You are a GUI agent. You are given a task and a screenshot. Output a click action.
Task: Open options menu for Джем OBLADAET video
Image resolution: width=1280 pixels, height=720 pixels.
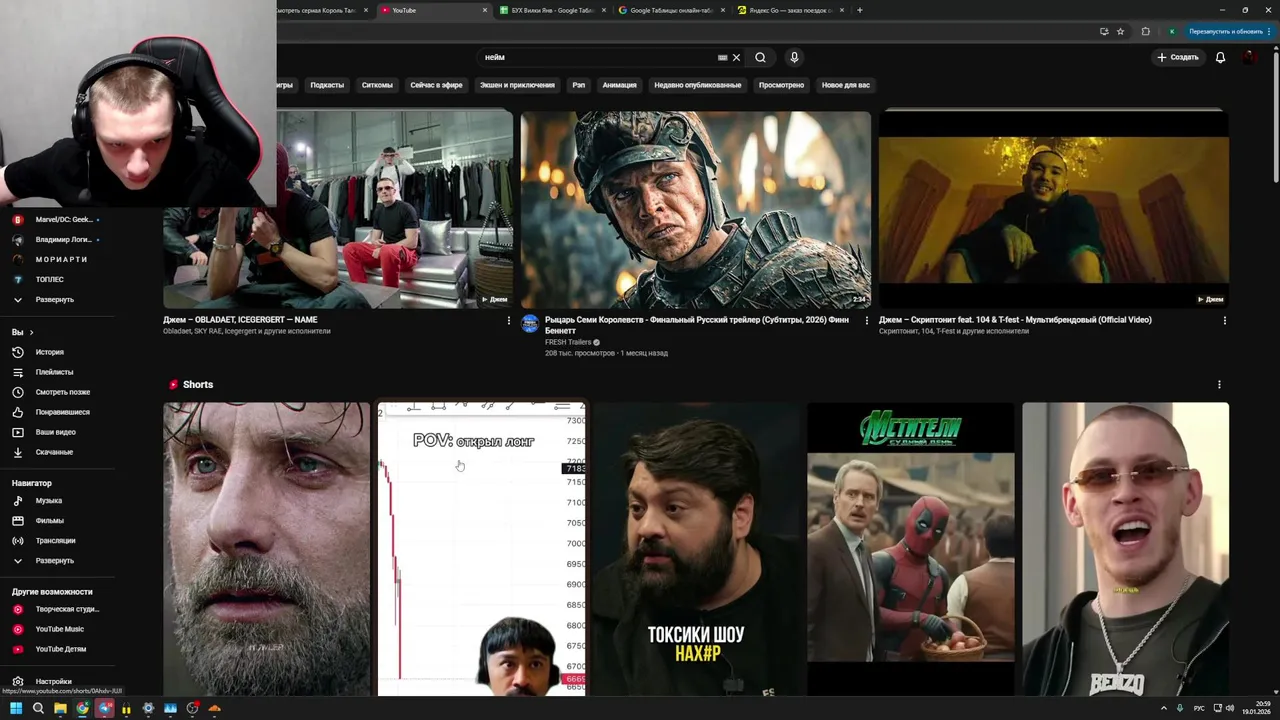[508, 320]
